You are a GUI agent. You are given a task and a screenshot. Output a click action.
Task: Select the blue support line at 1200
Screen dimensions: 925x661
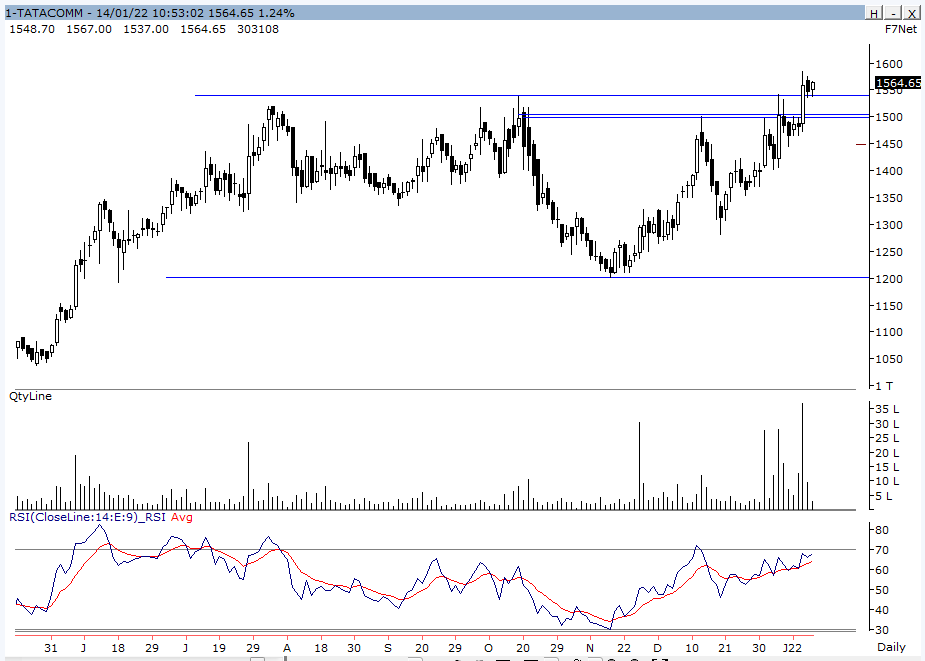517,277
